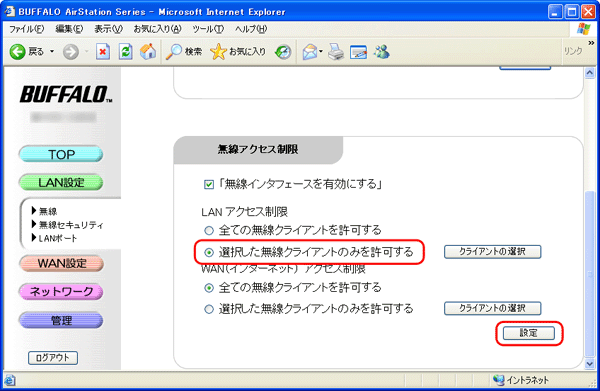Click the page icon in status bar
The width and height of the screenshot is (600, 391).
[10, 380]
